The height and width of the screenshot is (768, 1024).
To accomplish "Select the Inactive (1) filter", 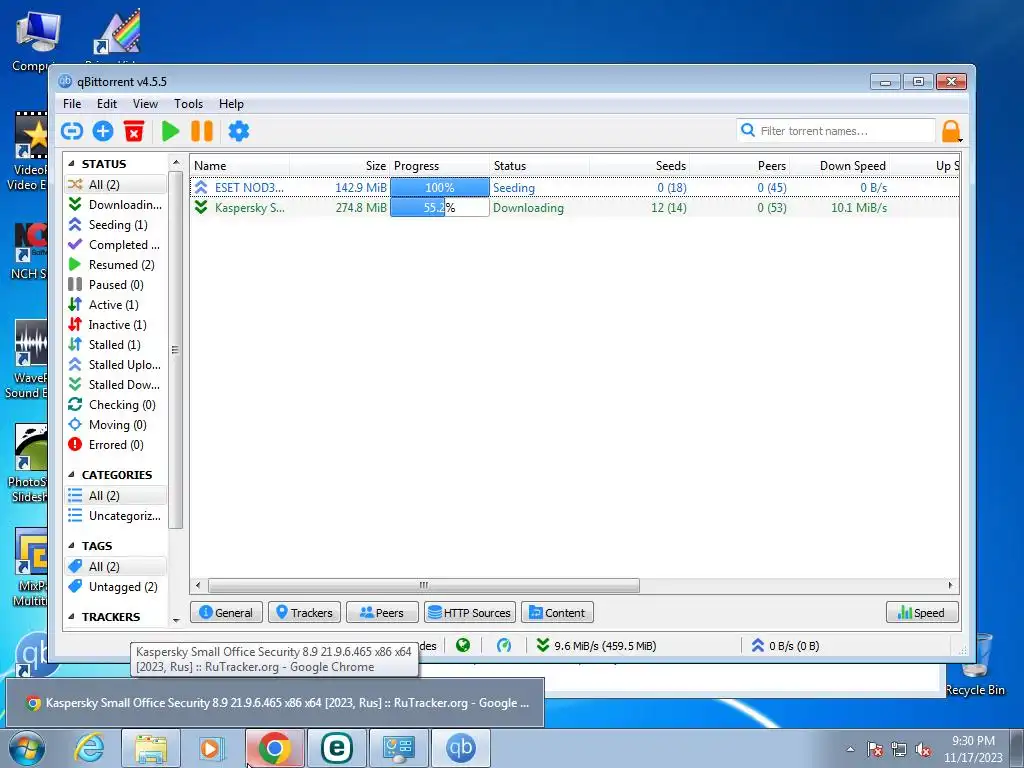I will click(x=116, y=325).
